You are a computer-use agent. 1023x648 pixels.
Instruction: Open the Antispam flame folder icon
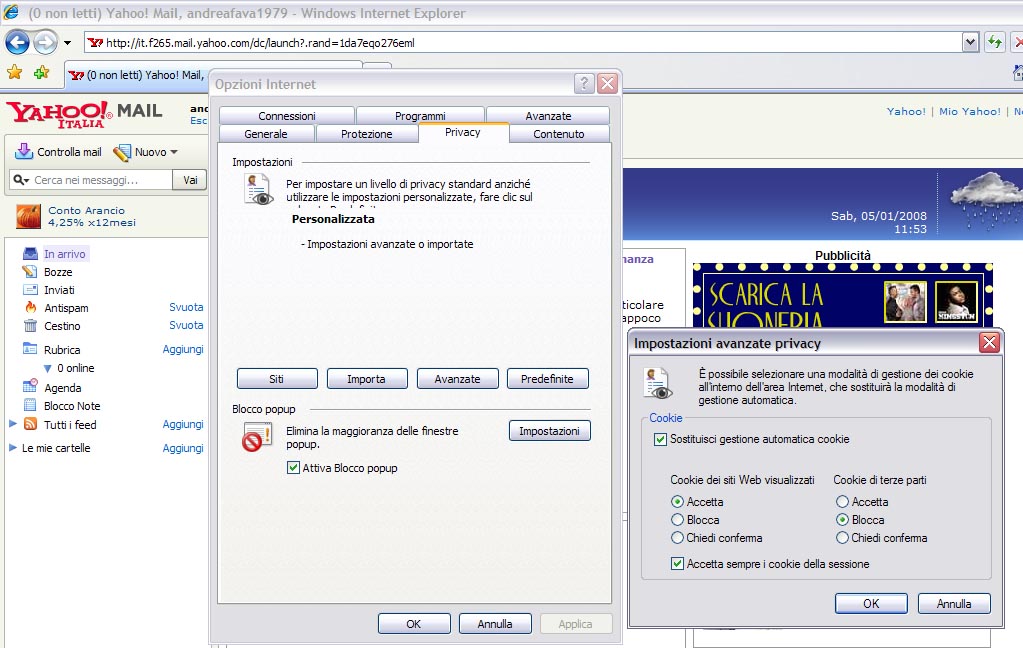point(30,307)
